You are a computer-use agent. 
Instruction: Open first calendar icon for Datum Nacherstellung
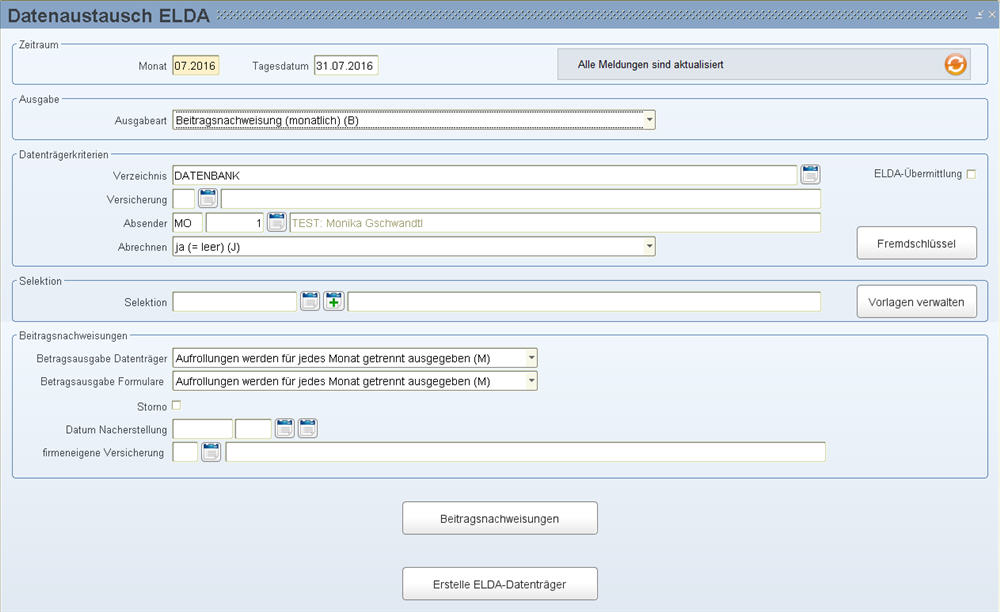(x=284, y=428)
